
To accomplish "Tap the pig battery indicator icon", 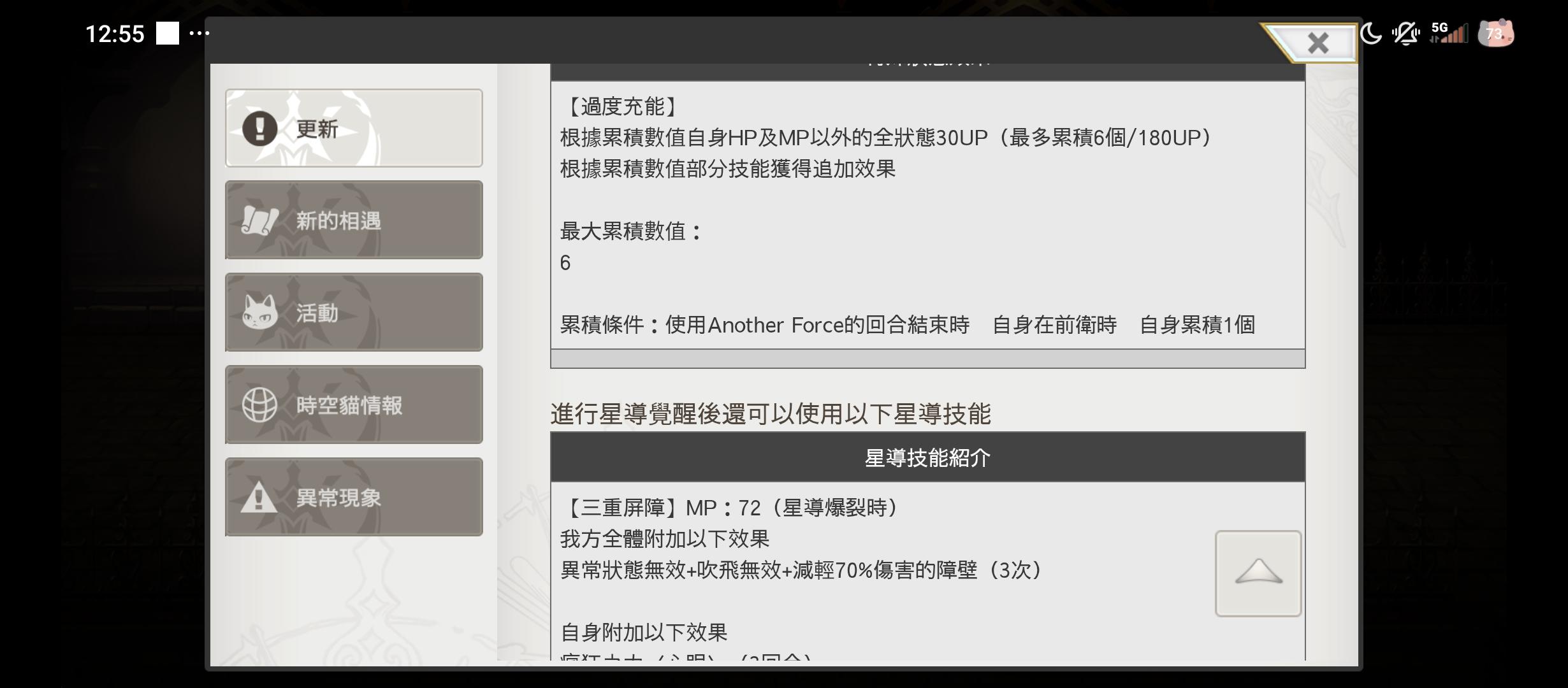I will point(1495,33).
